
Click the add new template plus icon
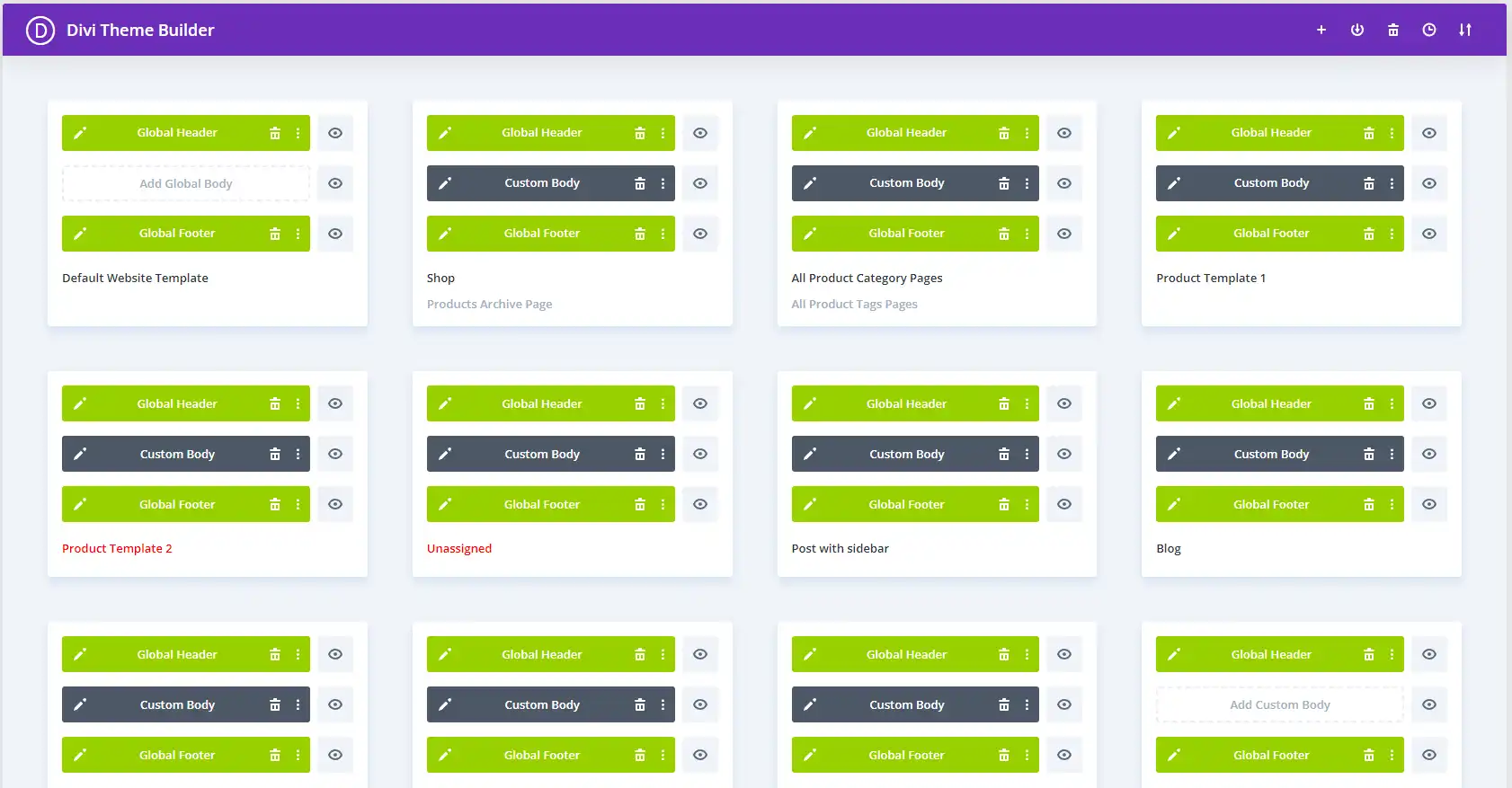pos(1321,30)
